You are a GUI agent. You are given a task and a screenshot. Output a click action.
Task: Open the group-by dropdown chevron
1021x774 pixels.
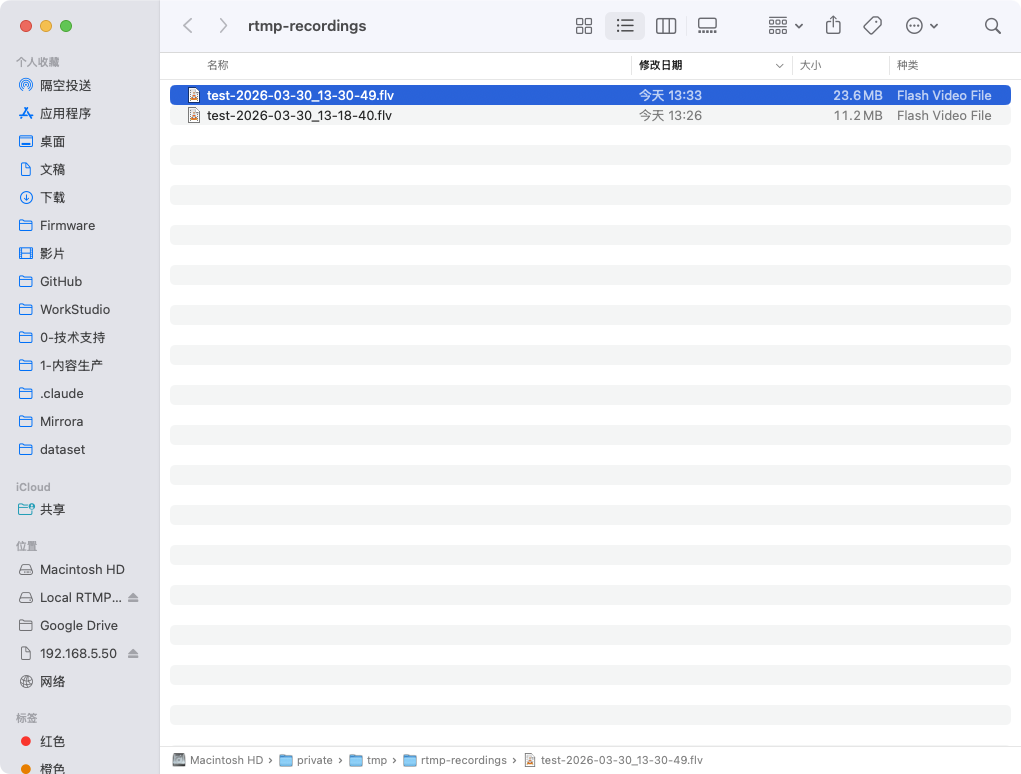click(798, 26)
